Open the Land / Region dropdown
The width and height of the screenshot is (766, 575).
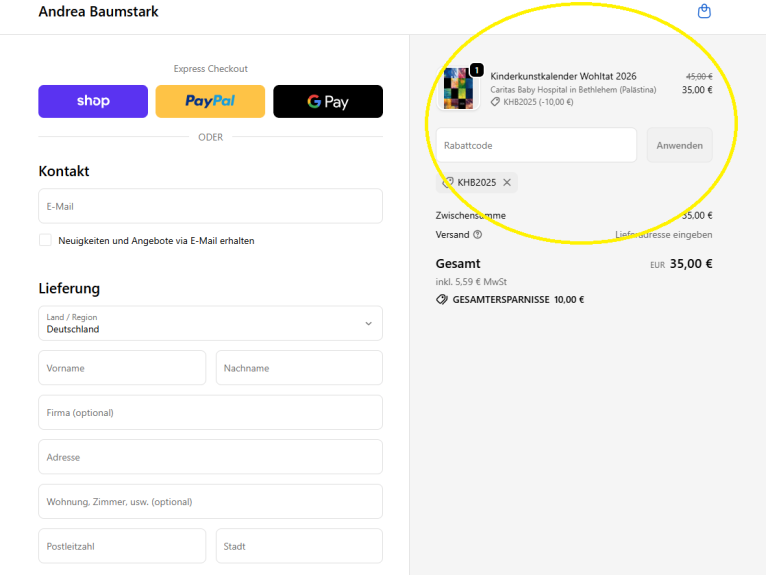[x=210, y=323]
